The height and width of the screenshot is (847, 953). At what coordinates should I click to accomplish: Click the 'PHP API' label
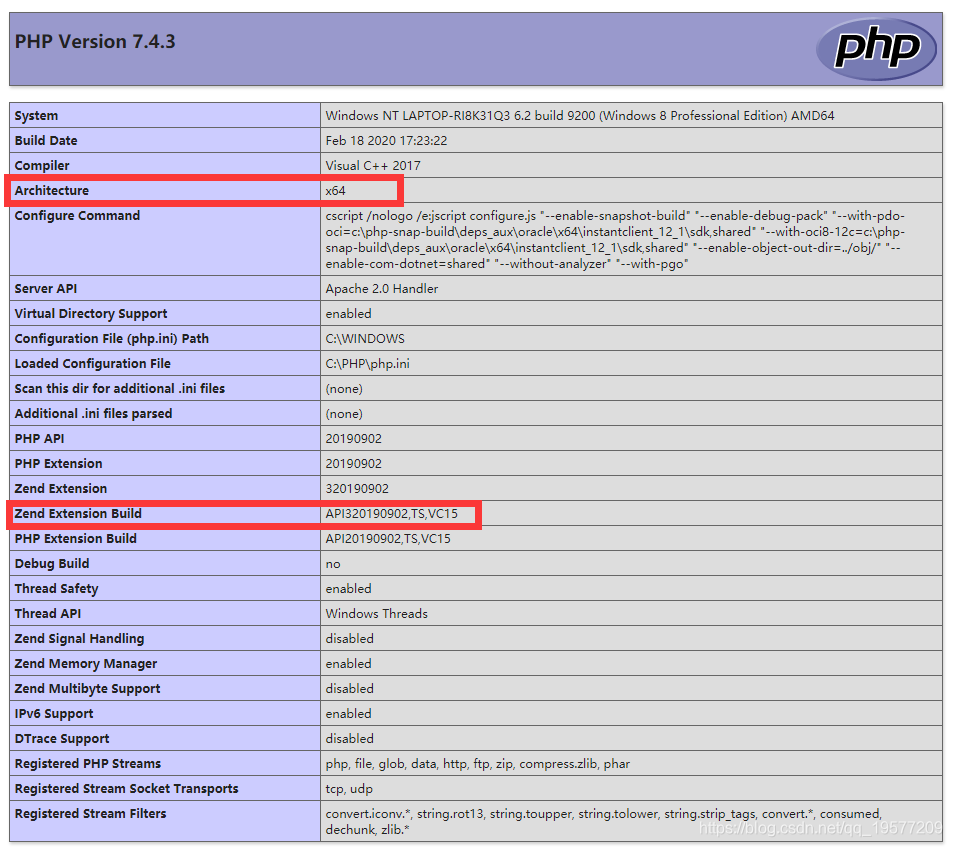pos(40,438)
